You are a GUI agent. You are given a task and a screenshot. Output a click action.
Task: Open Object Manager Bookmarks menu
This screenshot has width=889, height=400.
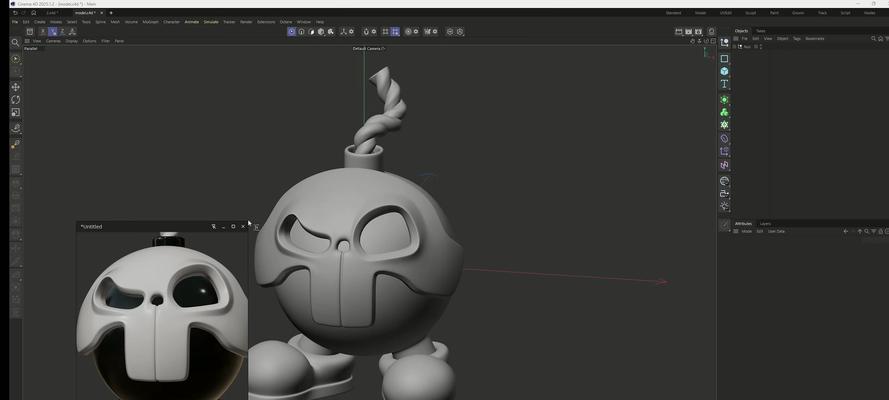[815, 39]
